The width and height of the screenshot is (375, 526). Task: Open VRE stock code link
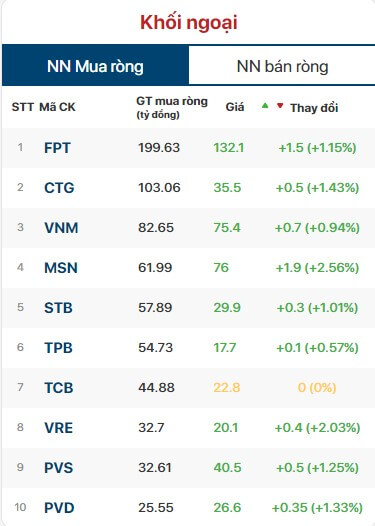(x=58, y=428)
